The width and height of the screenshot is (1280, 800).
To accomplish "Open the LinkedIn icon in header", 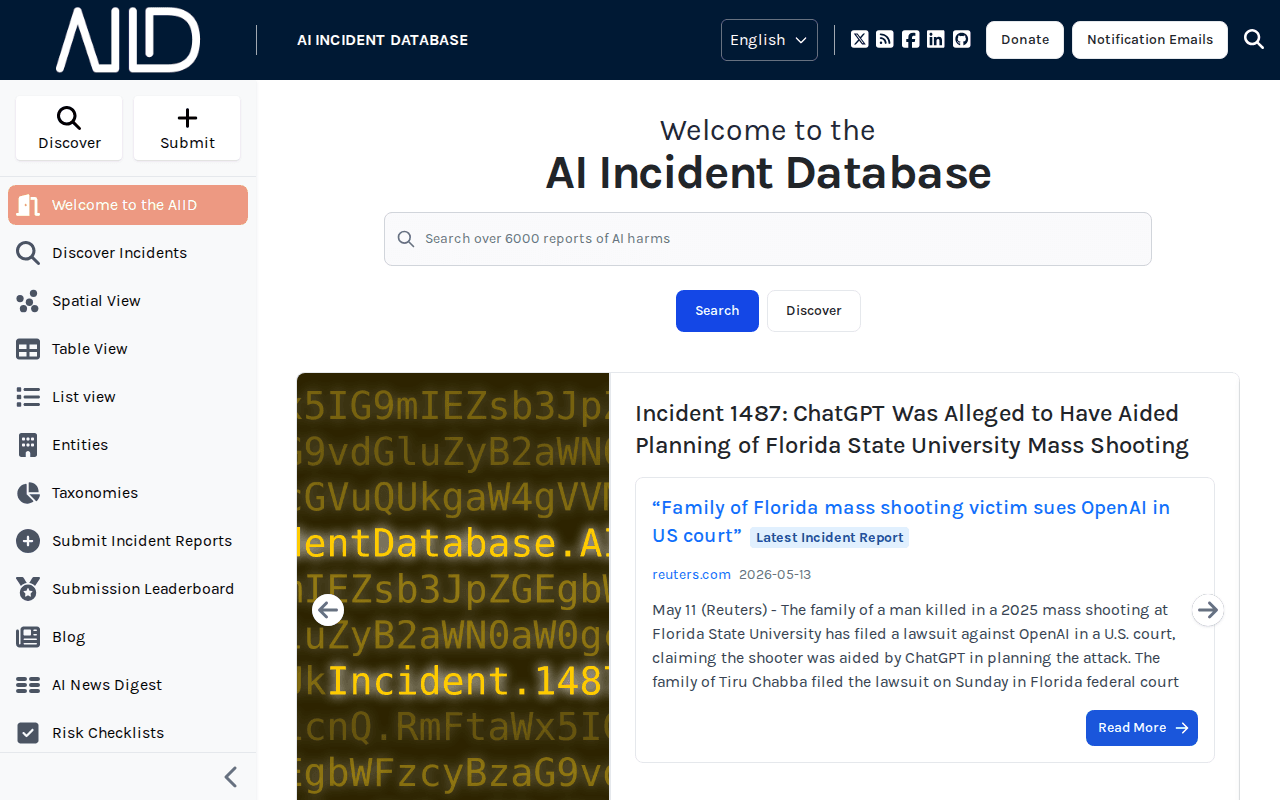I will (936, 39).
